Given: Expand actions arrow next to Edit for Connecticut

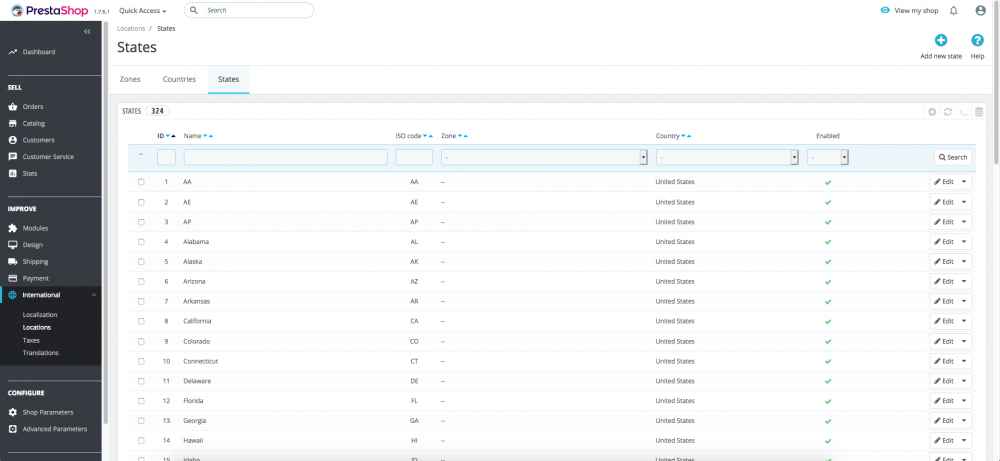Looking at the screenshot, I should 964,361.
